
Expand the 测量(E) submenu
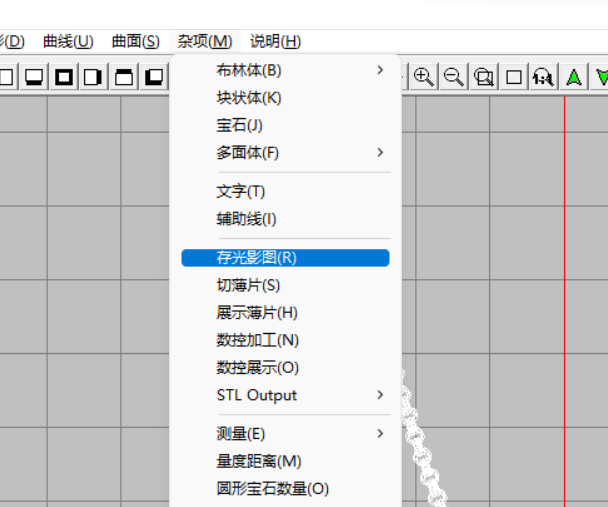(x=285, y=434)
